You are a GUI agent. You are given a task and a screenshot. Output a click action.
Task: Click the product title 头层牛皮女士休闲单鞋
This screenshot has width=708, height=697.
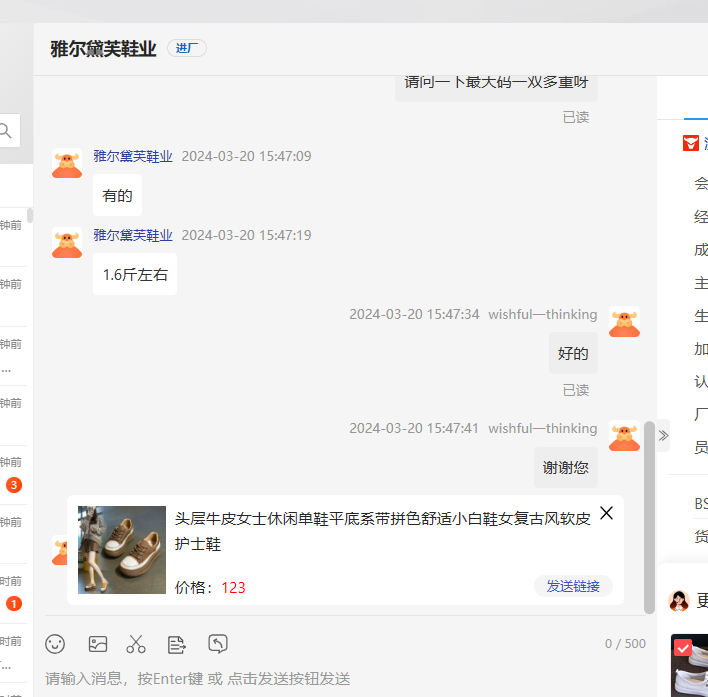click(382, 531)
